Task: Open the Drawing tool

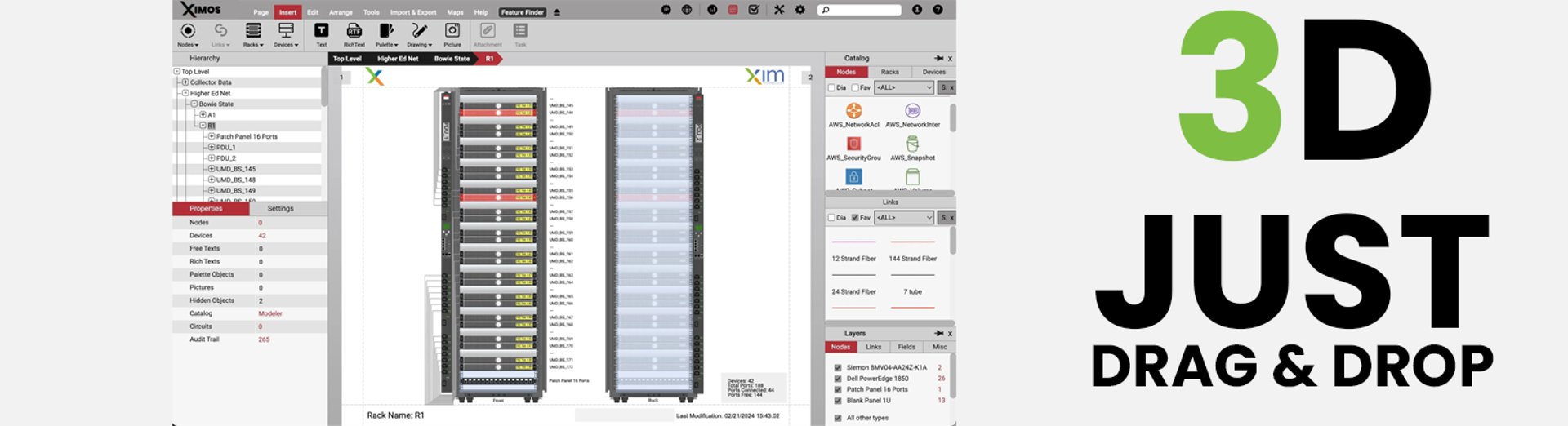Action: point(419,35)
